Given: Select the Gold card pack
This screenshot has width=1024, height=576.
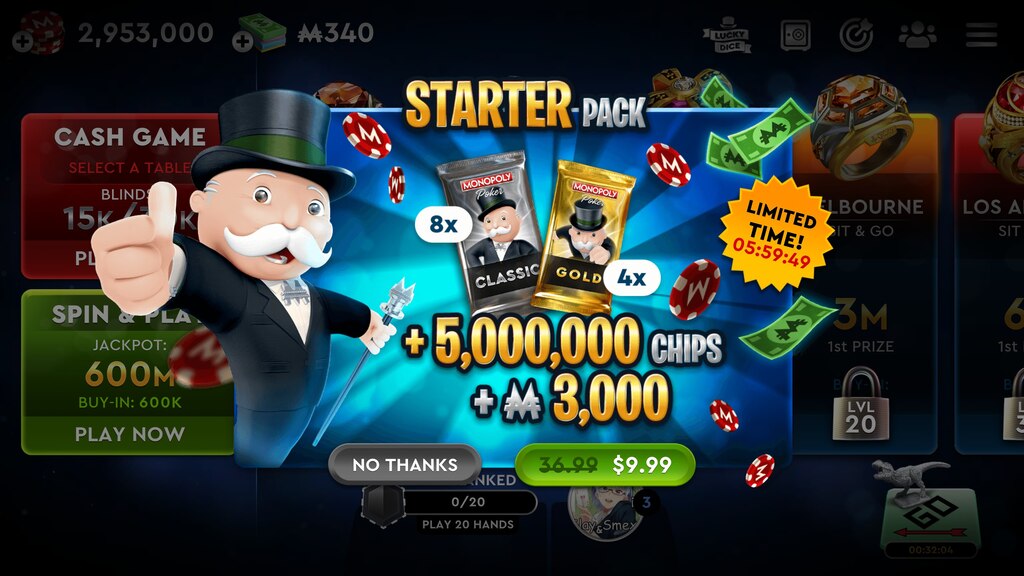Looking at the screenshot, I should click(583, 237).
